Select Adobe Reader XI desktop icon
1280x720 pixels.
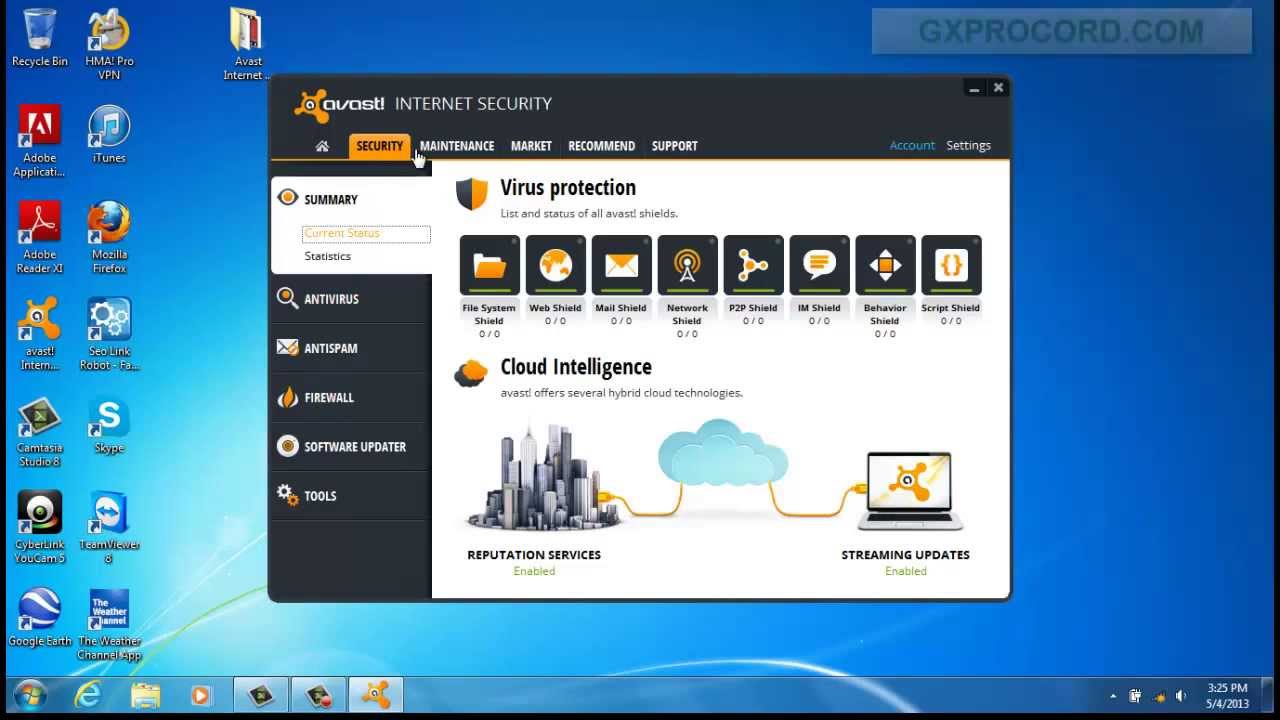point(40,238)
